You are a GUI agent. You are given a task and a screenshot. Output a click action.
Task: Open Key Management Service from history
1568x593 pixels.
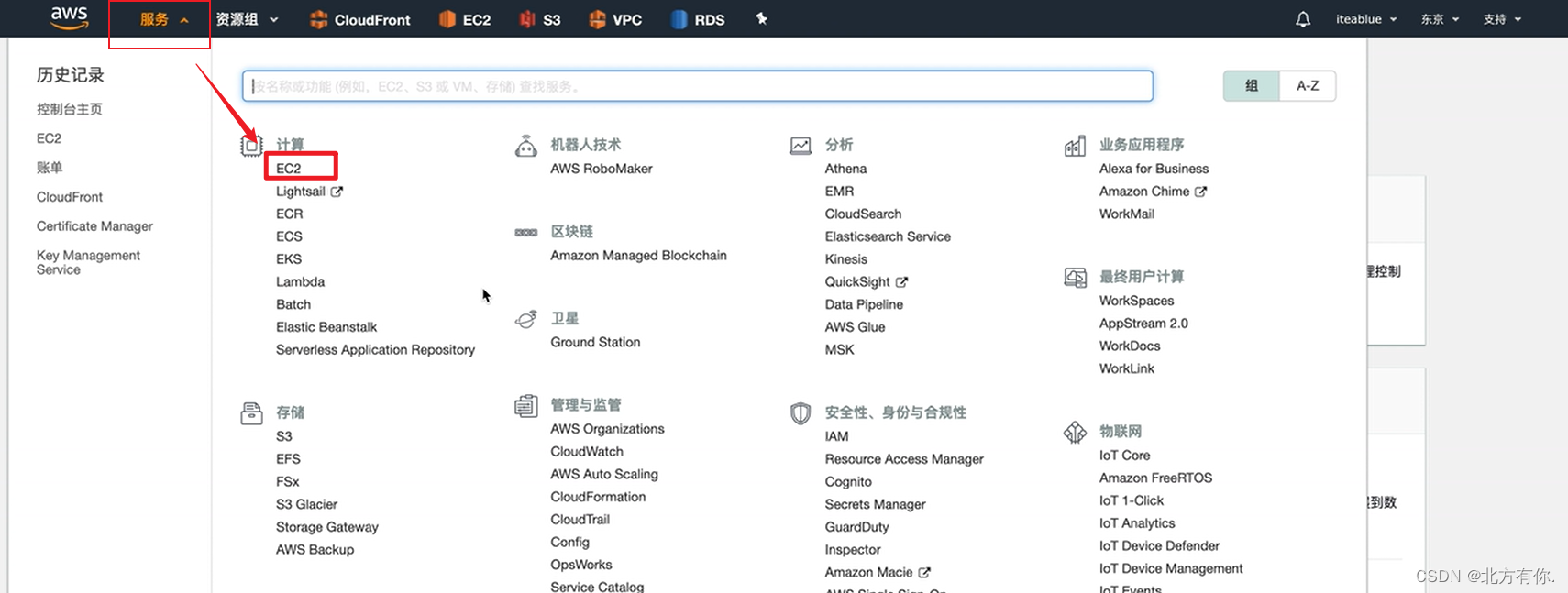point(88,262)
